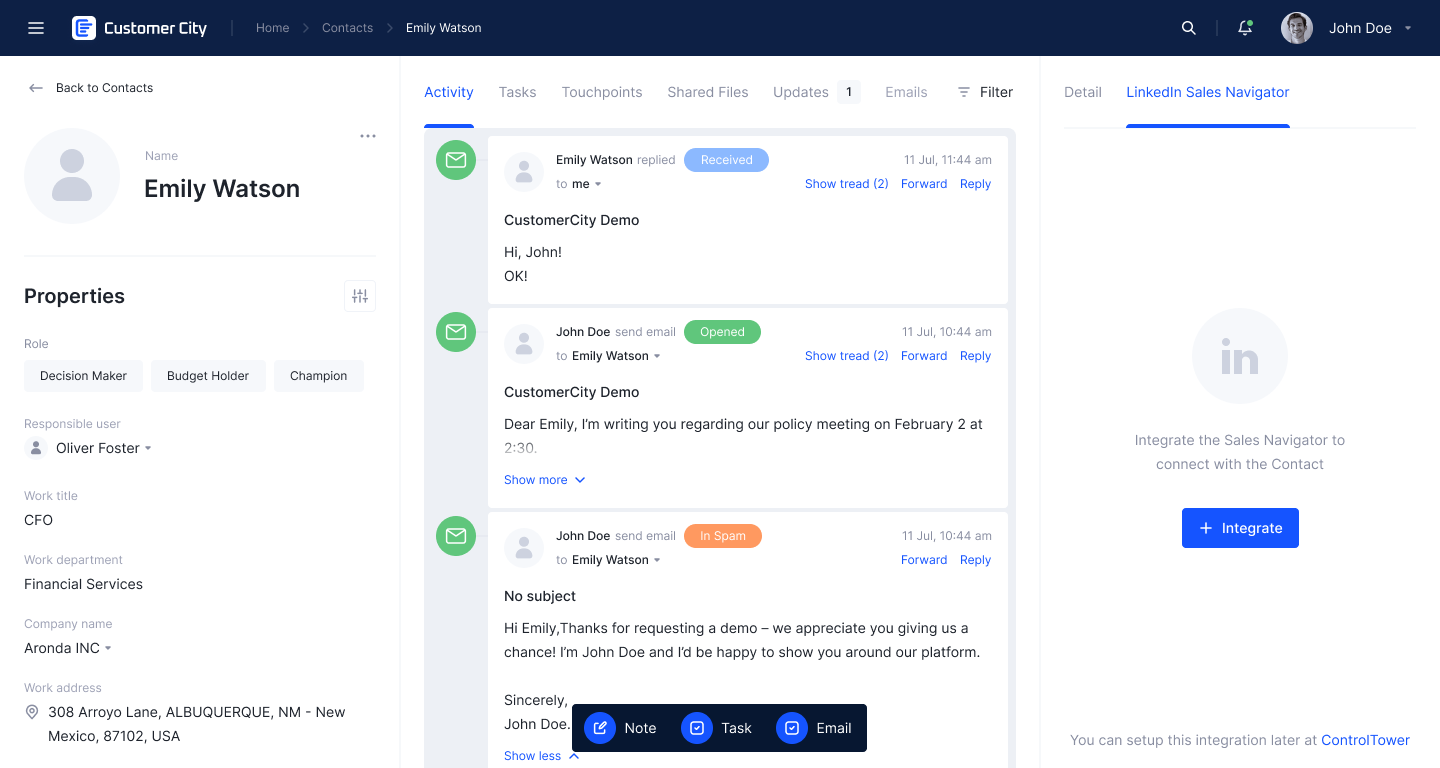Expand Show more on the Opened email

click(x=545, y=480)
